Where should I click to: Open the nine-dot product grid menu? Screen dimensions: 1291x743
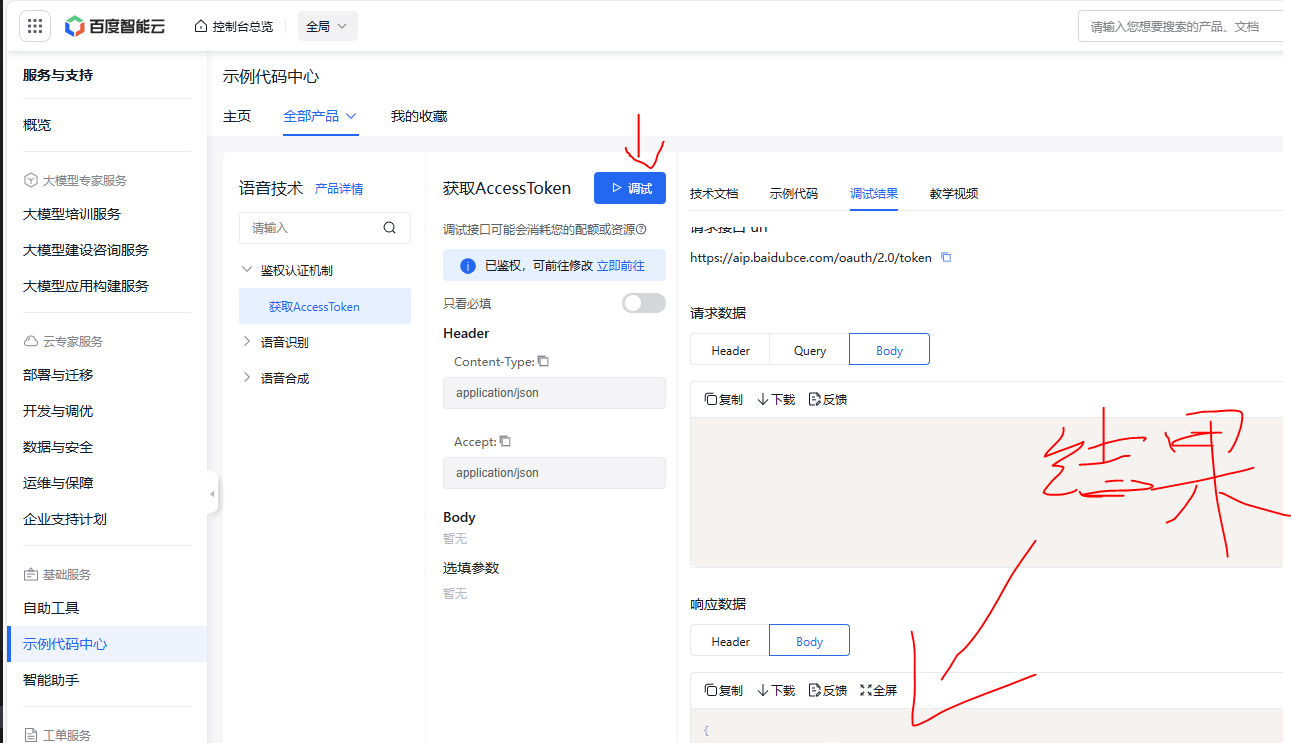coord(35,26)
